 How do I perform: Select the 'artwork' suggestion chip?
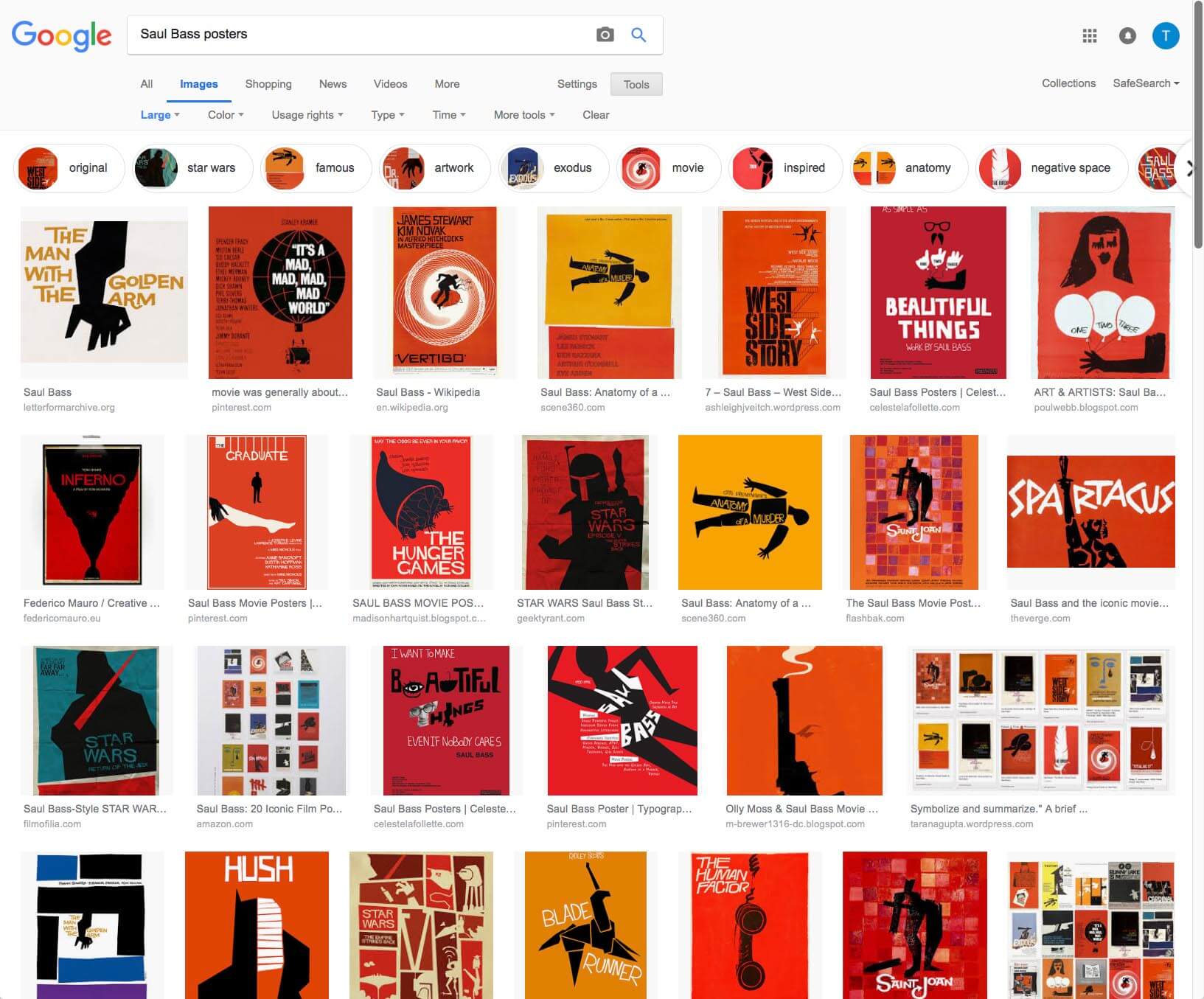[x=434, y=168]
